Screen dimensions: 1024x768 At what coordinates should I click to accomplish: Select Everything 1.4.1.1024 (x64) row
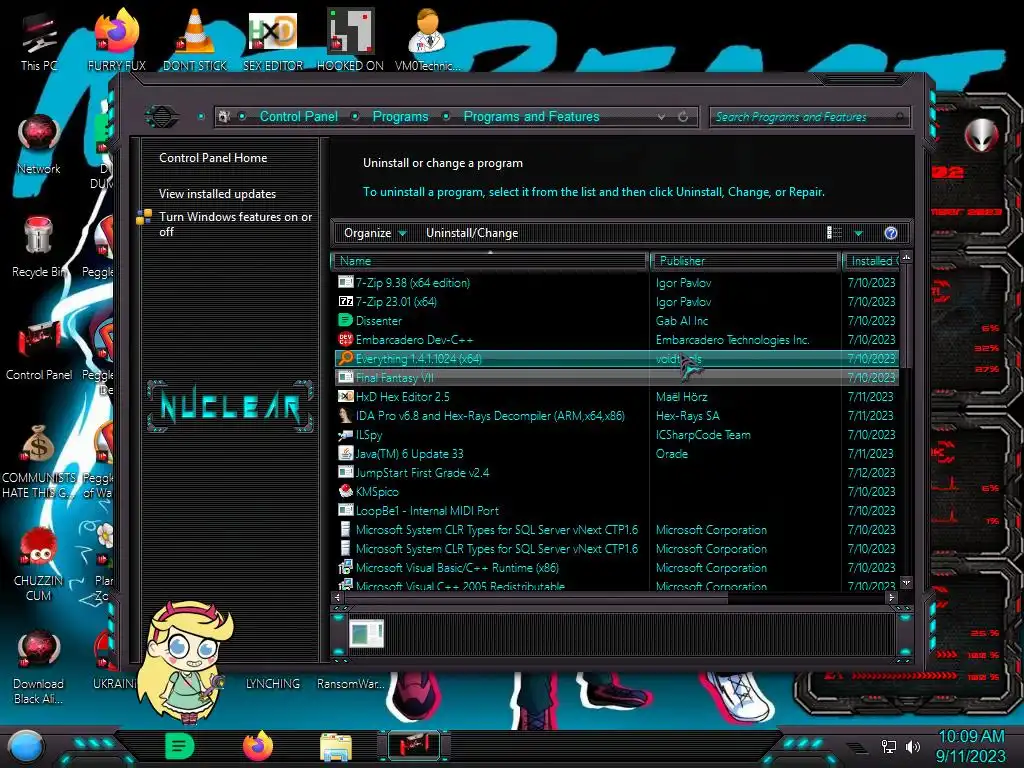click(x=616, y=359)
